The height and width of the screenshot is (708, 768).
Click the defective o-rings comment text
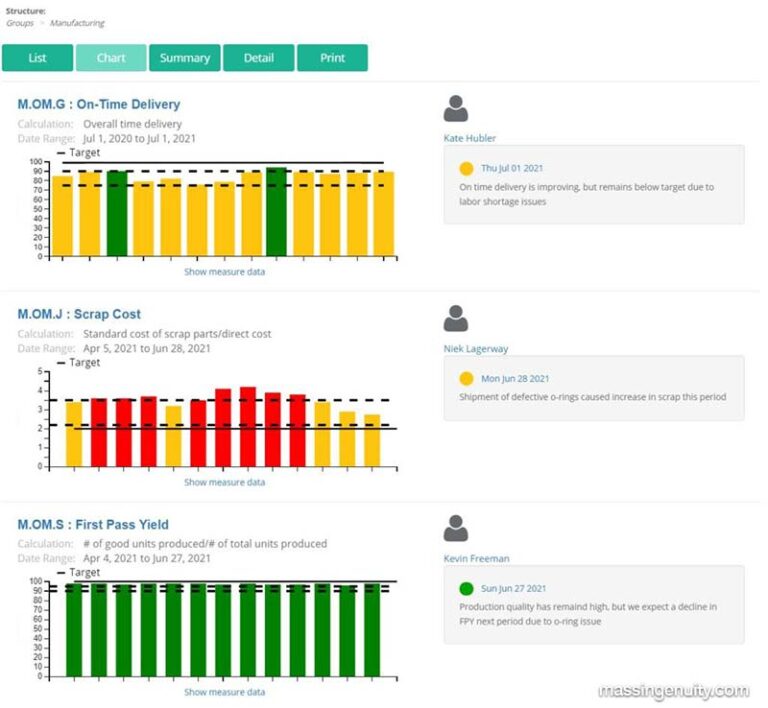tap(593, 397)
